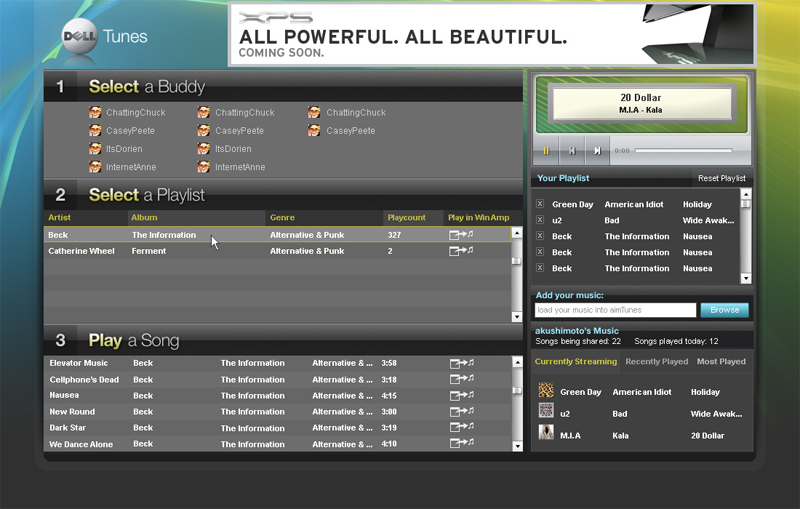
Task: Select first-column buddy ChattingChuck
Action: (x=127, y=112)
